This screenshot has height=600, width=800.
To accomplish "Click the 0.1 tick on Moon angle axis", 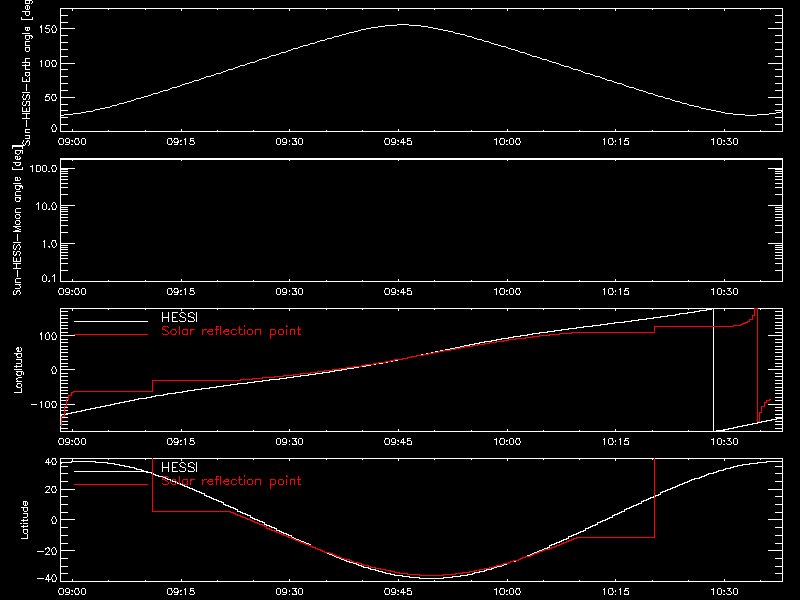I will (x=49, y=278).
